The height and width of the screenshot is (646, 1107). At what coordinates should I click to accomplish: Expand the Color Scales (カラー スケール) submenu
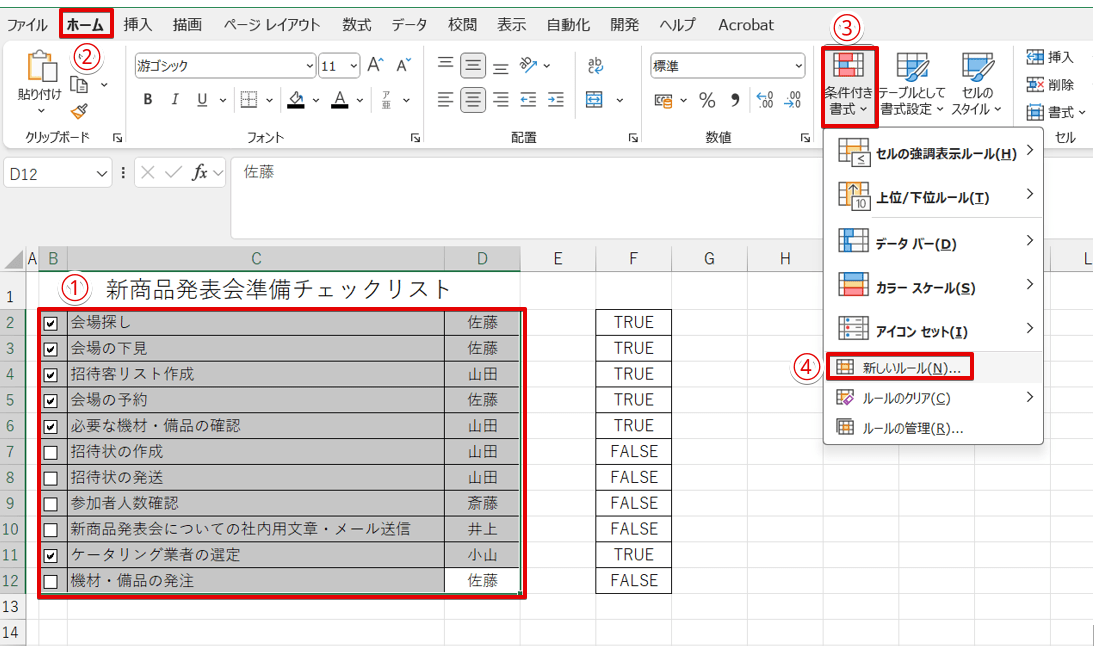tap(933, 287)
